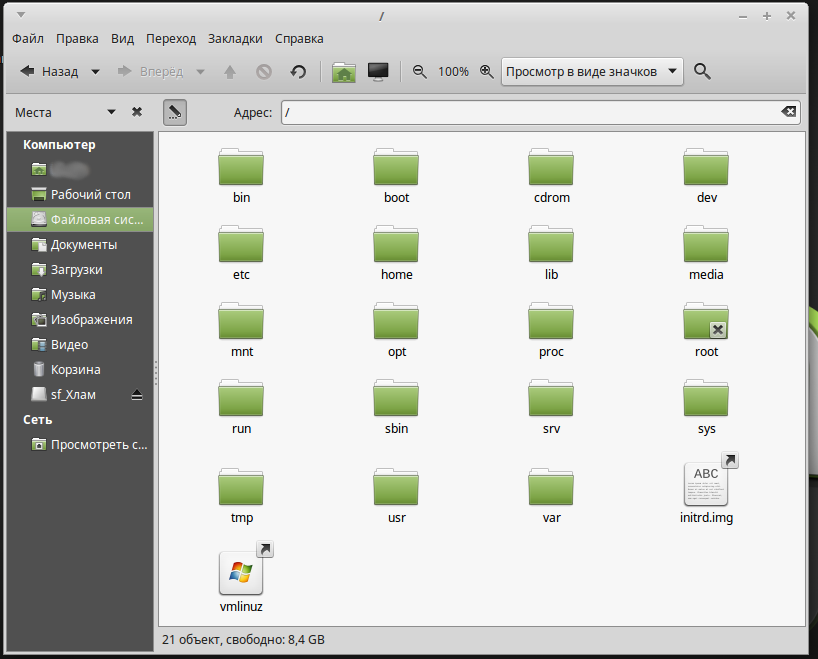818x659 pixels.
Task: Open the home folder toolbar icon
Action: coord(344,71)
